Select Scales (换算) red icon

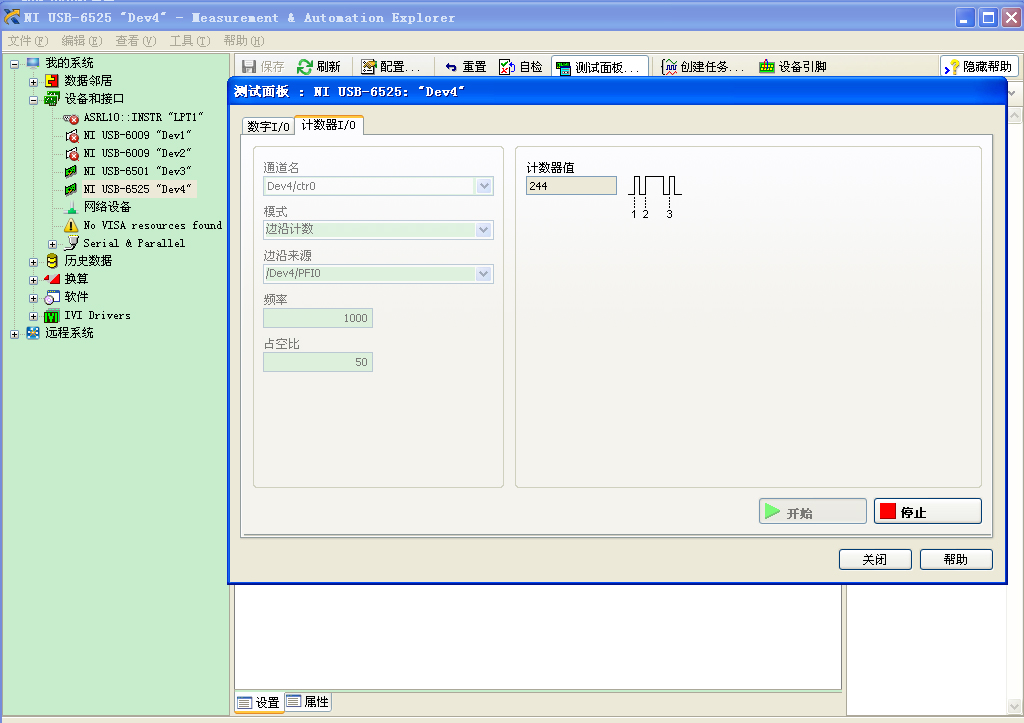[52, 279]
